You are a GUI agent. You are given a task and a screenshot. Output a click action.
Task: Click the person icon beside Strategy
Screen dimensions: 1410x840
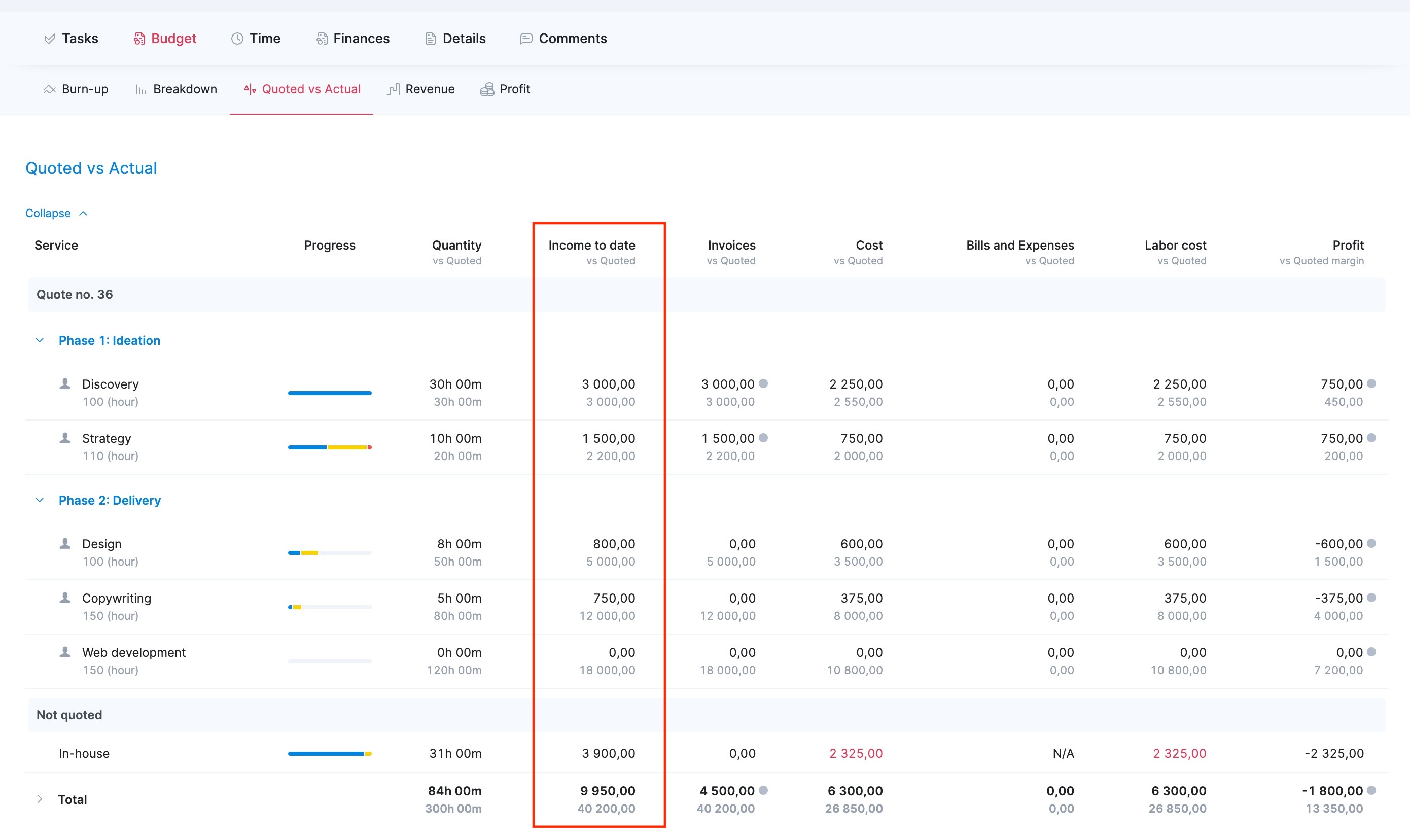[x=65, y=438]
